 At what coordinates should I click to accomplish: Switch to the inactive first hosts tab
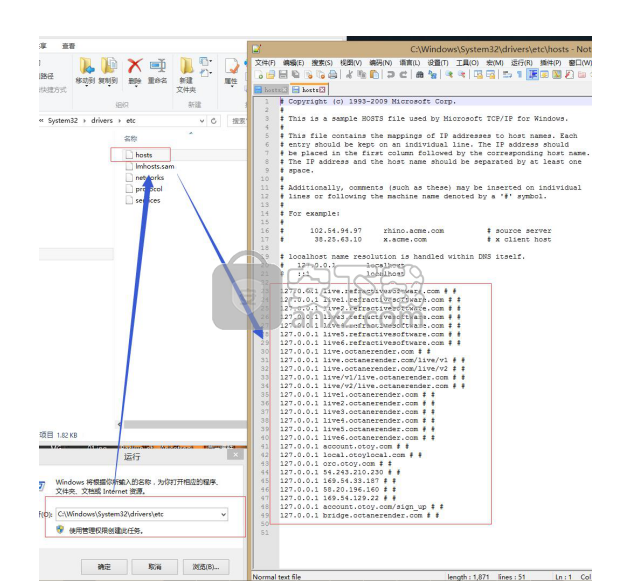(271, 90)
